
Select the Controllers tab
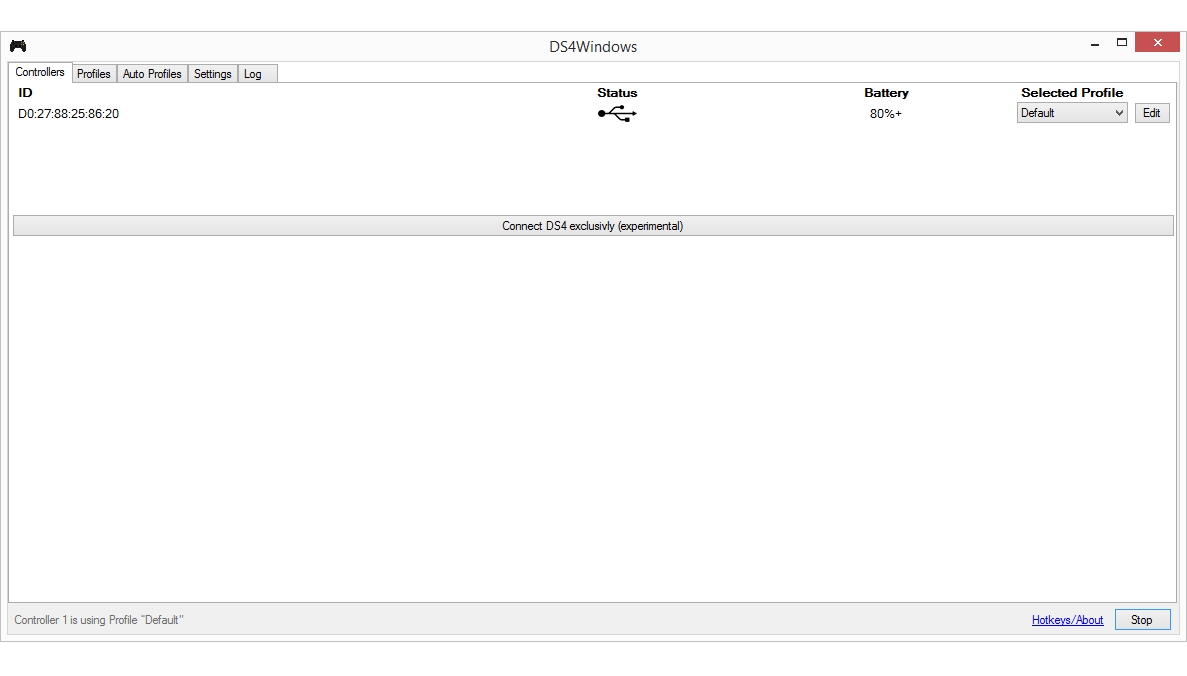point(39,72)
